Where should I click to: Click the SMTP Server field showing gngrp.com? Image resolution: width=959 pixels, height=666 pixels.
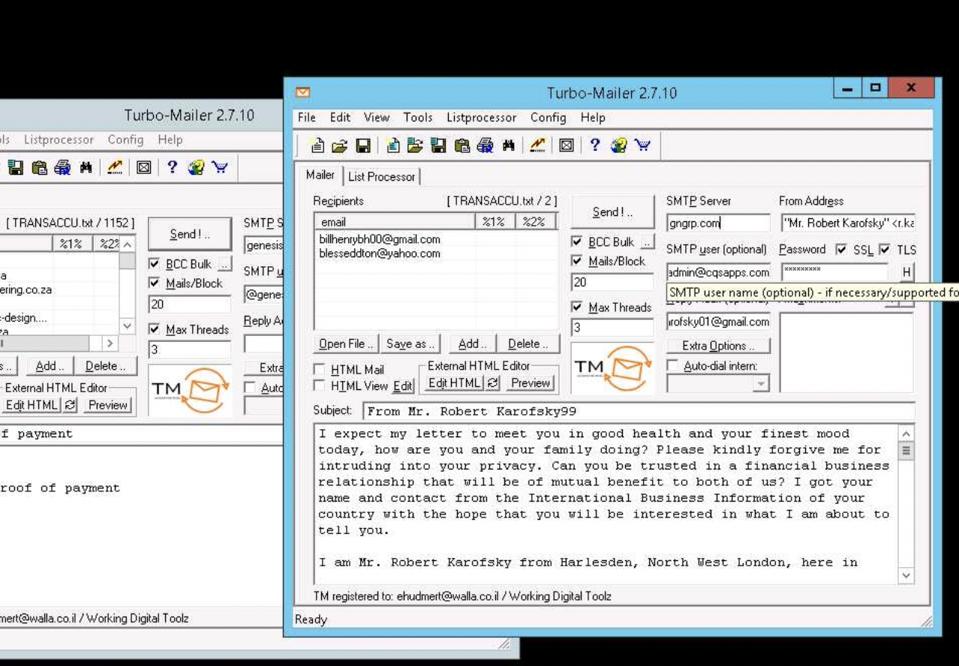point(718,223)
